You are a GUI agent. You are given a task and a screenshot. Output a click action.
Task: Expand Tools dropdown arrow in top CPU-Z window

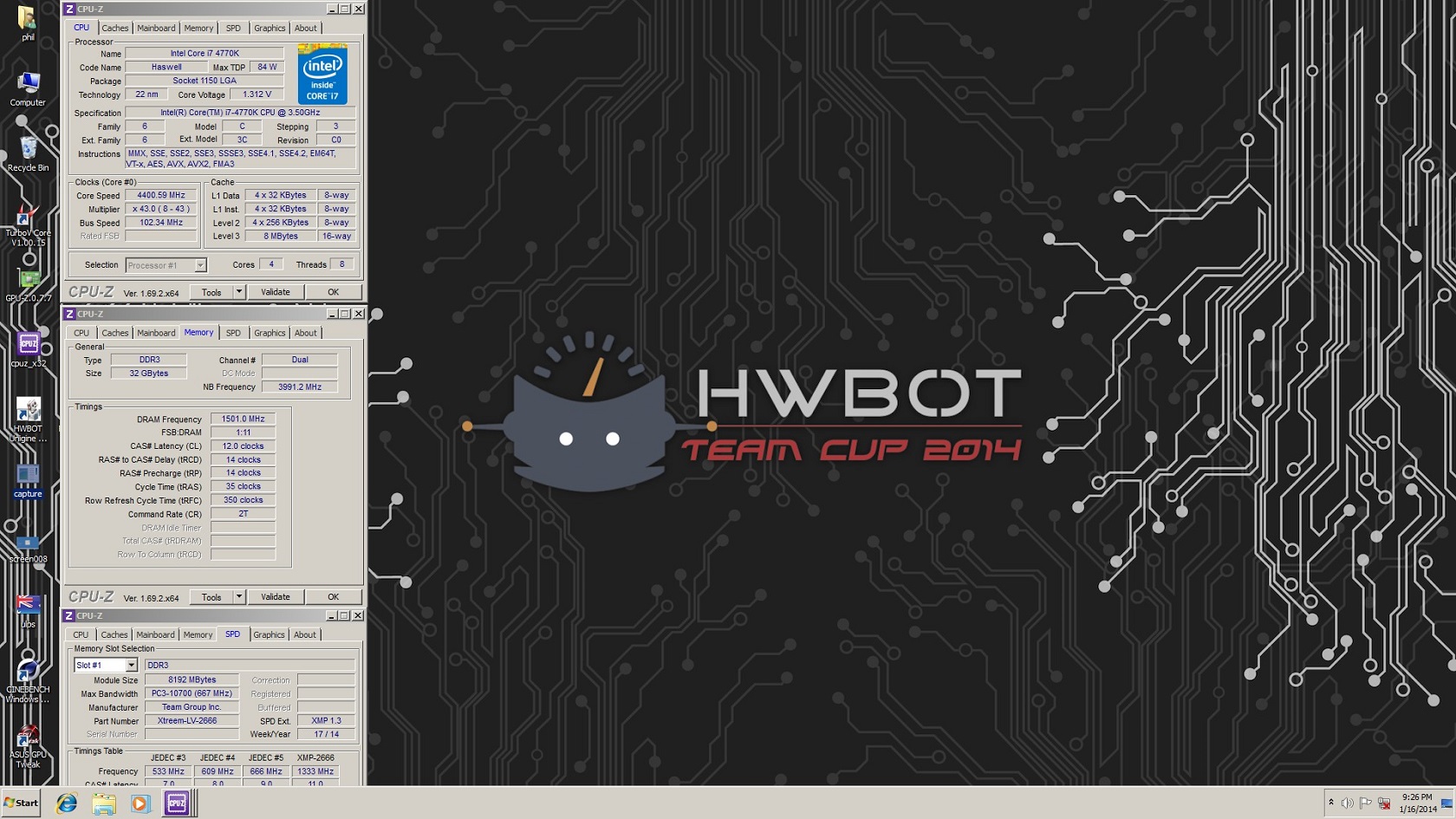tap(239, 292)
